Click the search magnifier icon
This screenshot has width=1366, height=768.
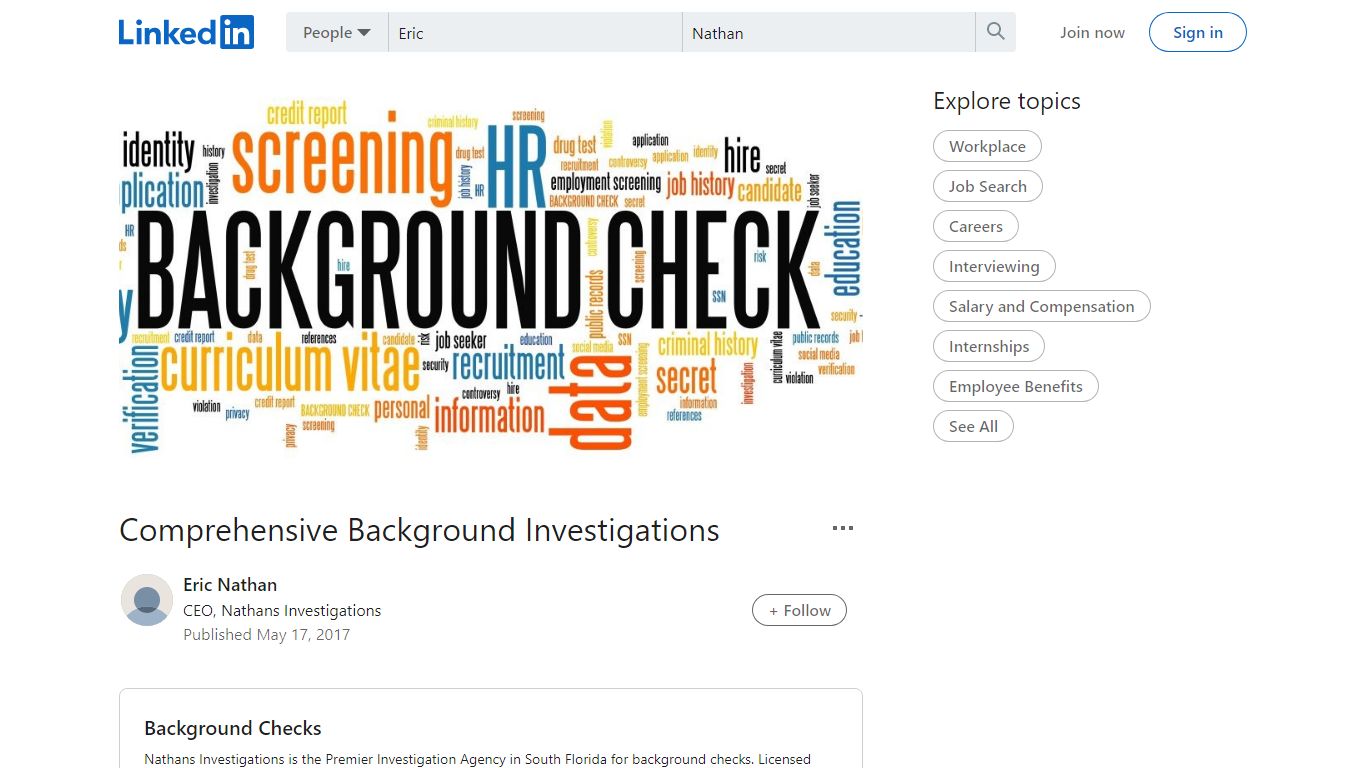point(995,32)
